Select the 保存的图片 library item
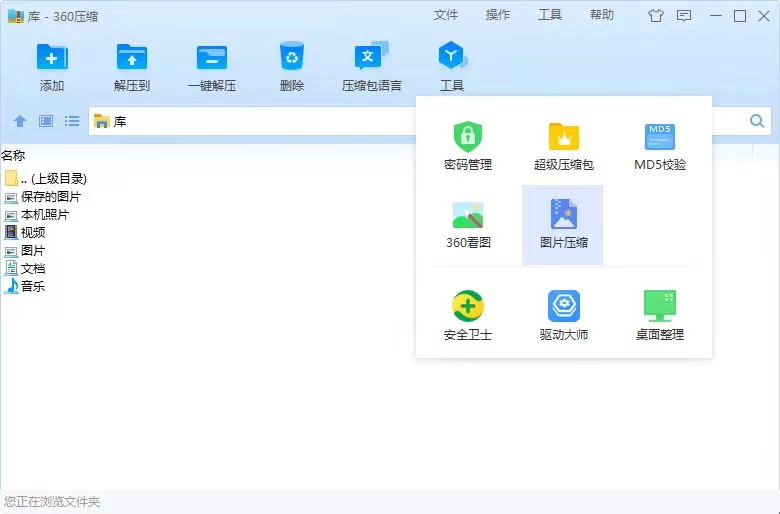780x514 pixels. click(43, 197)
